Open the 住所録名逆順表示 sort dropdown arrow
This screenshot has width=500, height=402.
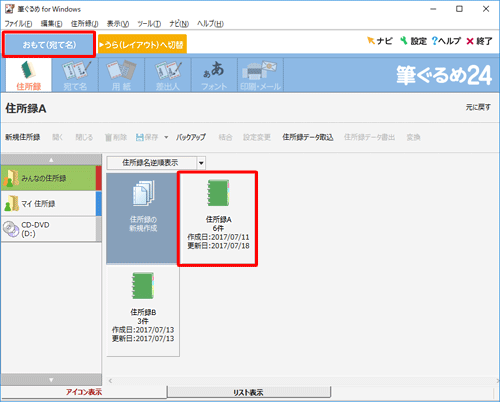(201, 163)
